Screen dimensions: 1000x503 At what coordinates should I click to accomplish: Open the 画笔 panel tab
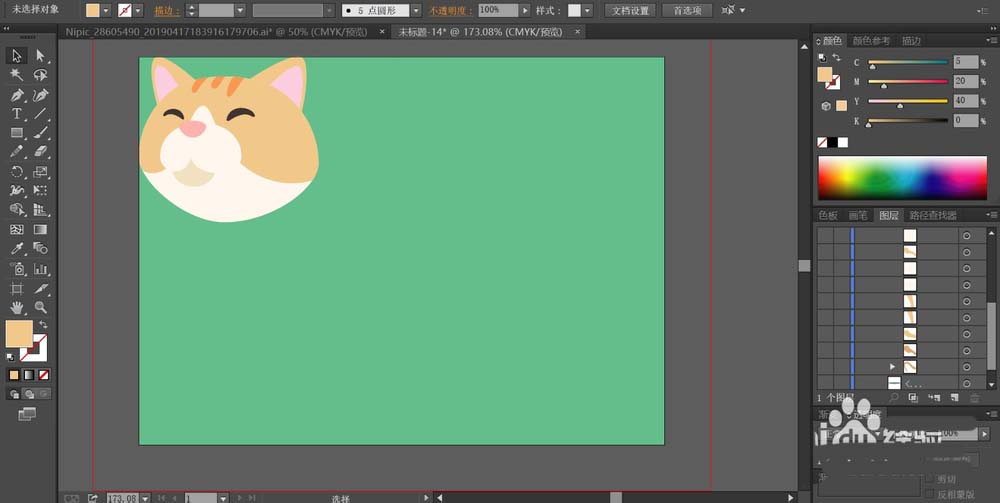point(858,215)
